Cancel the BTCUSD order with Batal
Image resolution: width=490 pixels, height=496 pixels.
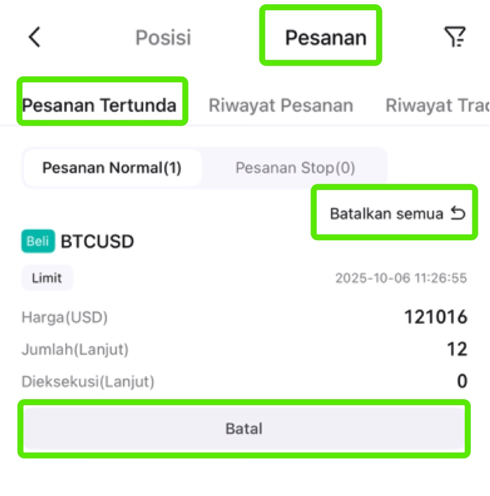pos(244,429)
